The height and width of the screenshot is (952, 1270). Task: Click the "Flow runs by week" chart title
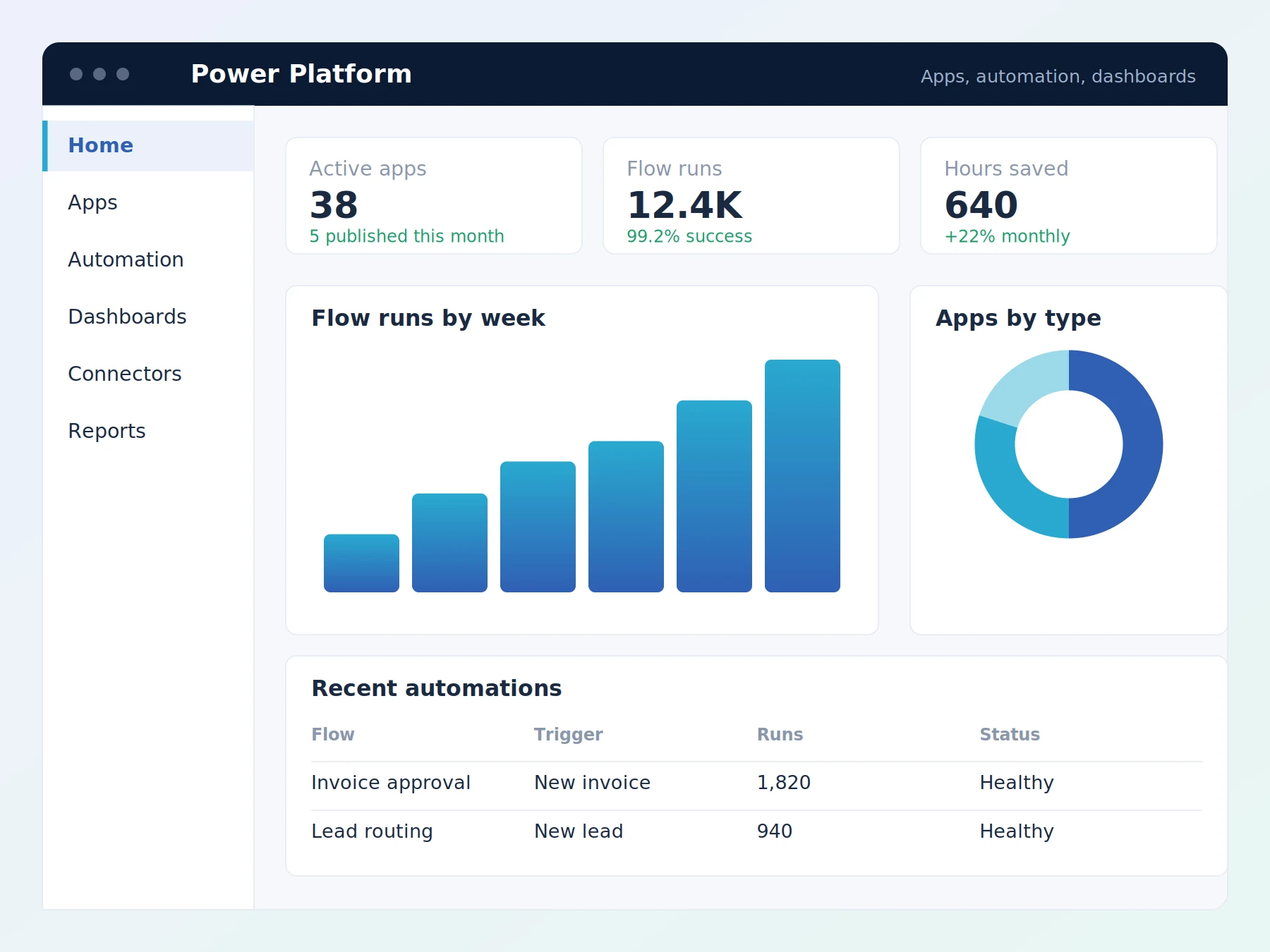point(428,318)
